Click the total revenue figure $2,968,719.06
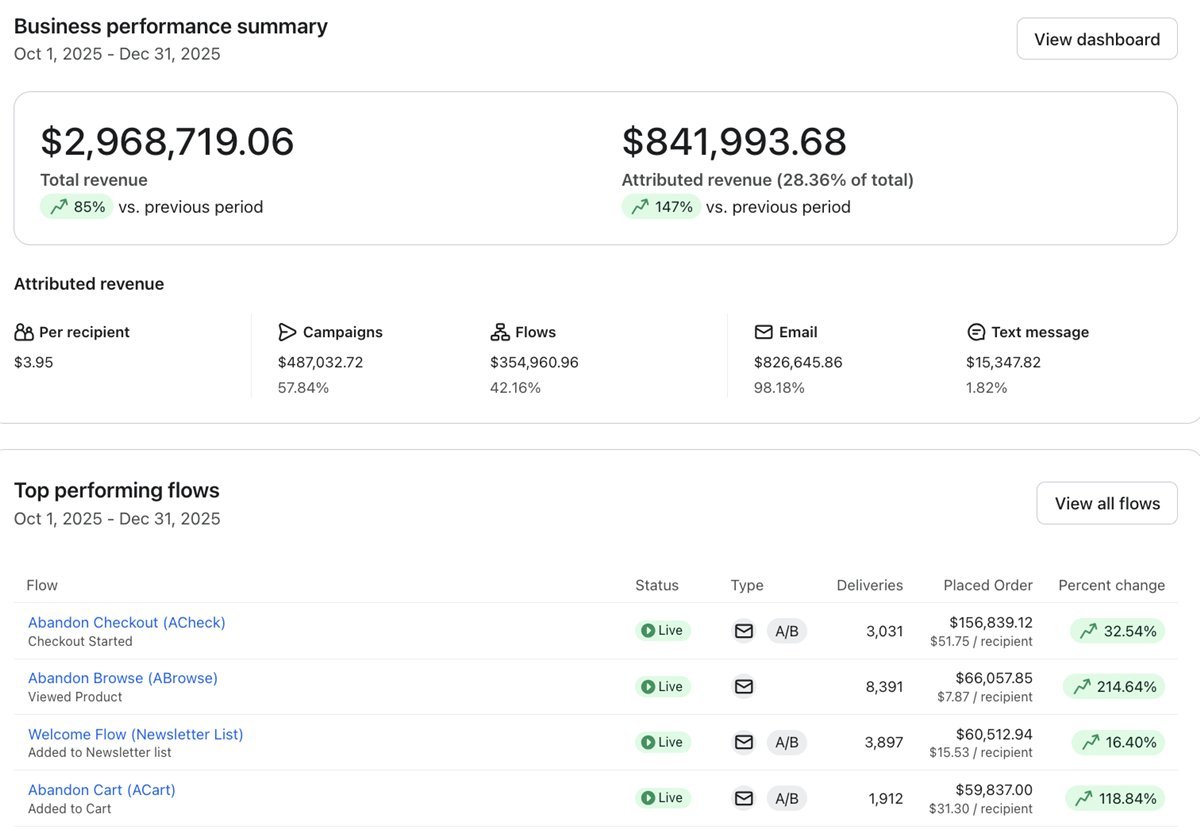1200x829 pixels. click(168, 141)
